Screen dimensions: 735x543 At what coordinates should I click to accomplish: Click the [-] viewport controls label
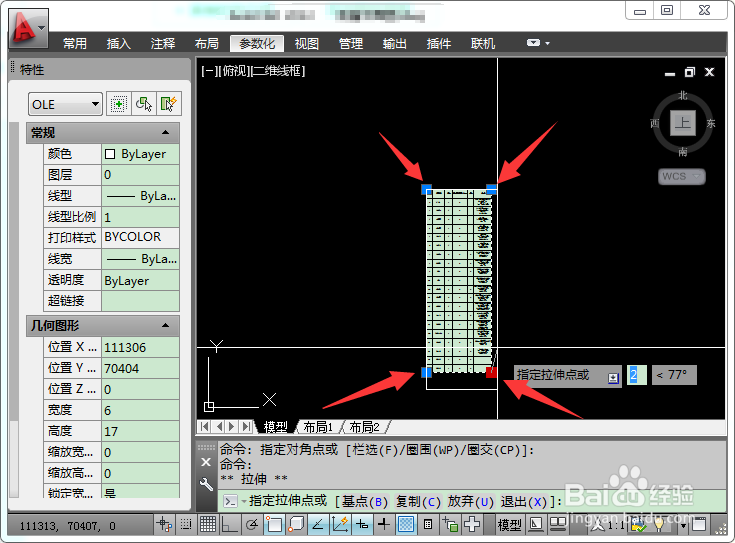pos(210,71)
